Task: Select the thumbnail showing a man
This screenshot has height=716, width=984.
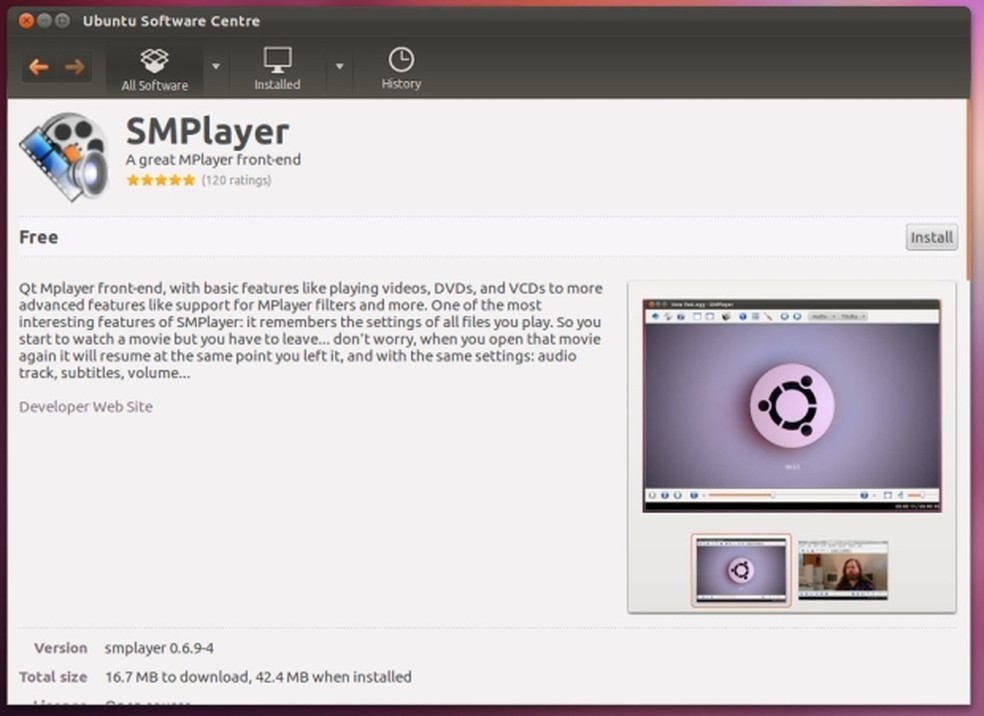Action: pyautogui.click(x=843, y=570)
